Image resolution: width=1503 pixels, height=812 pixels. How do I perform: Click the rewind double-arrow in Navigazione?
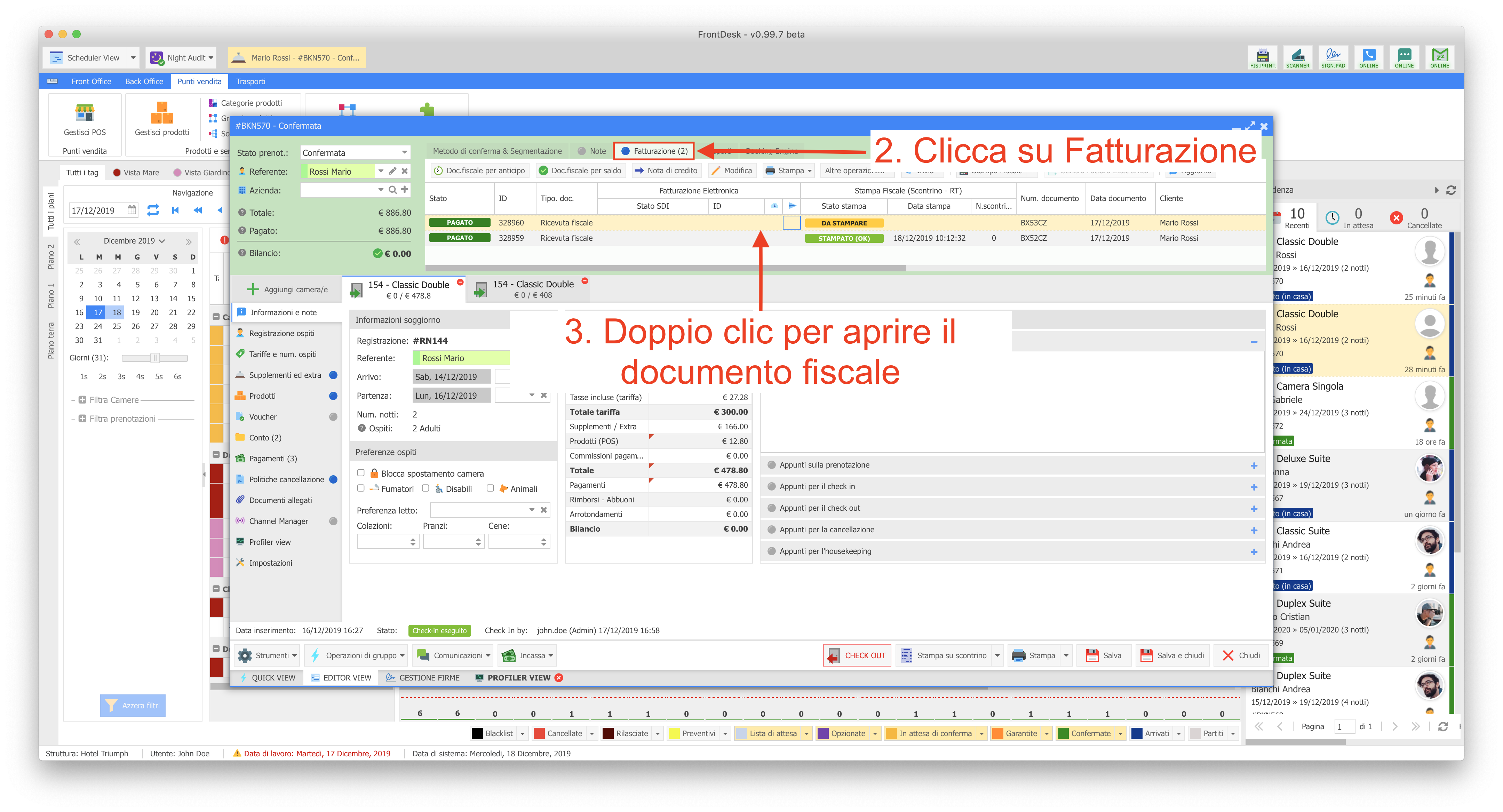tap(198, 210)
